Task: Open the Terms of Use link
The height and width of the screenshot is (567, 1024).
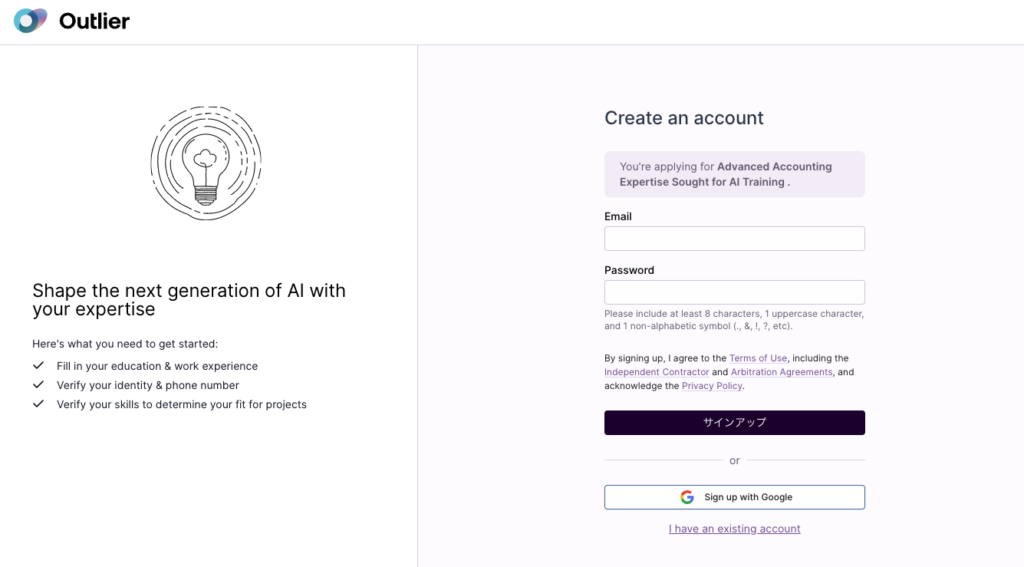Action: point(758,358)
